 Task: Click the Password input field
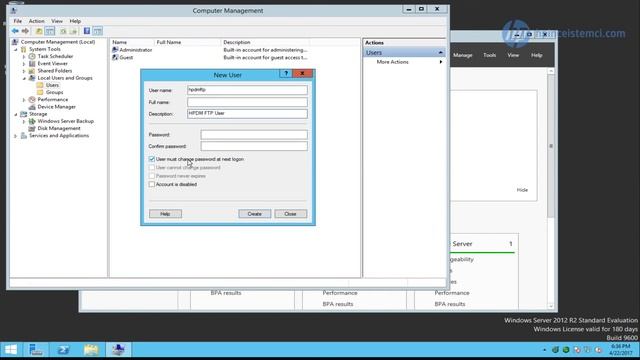point(254,135)
